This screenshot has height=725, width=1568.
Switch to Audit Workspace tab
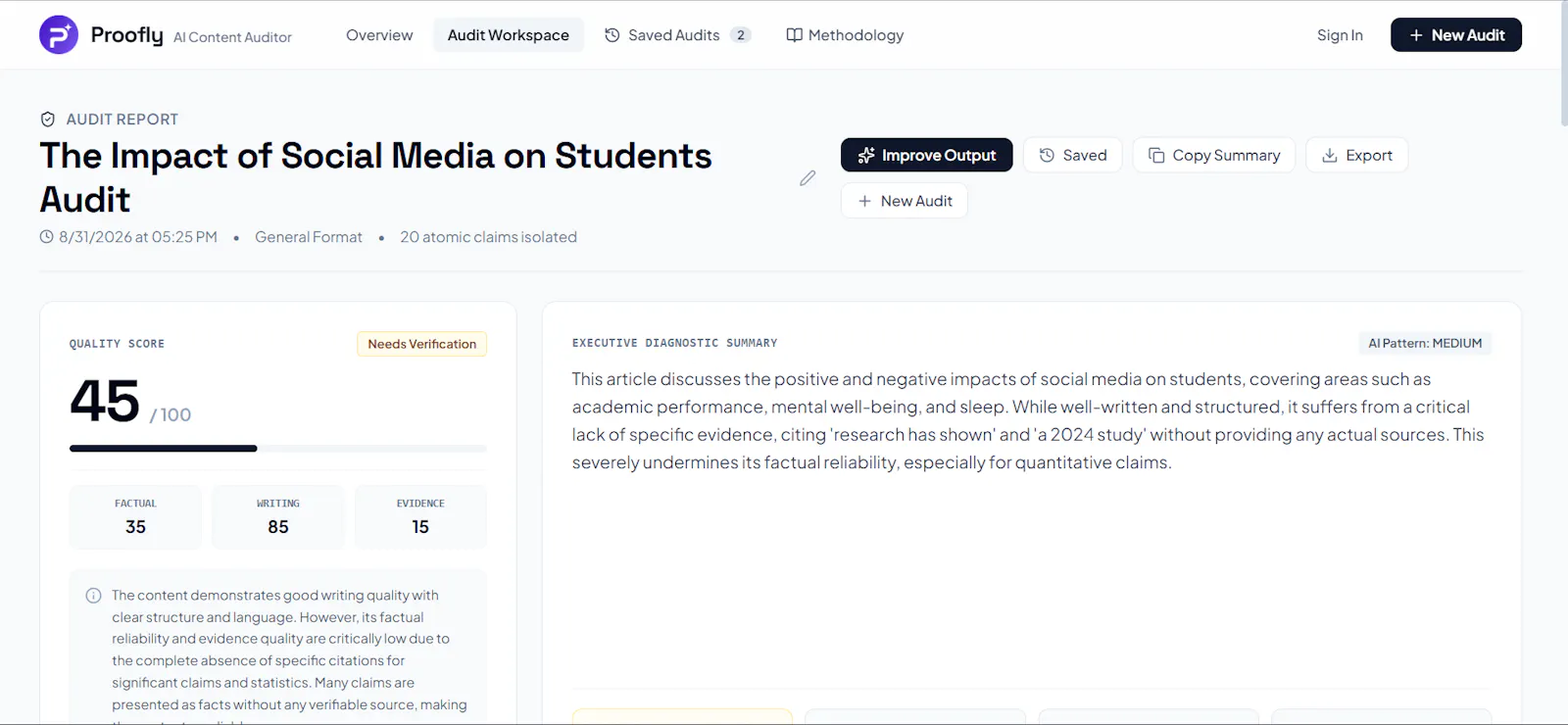click(509, 35)
